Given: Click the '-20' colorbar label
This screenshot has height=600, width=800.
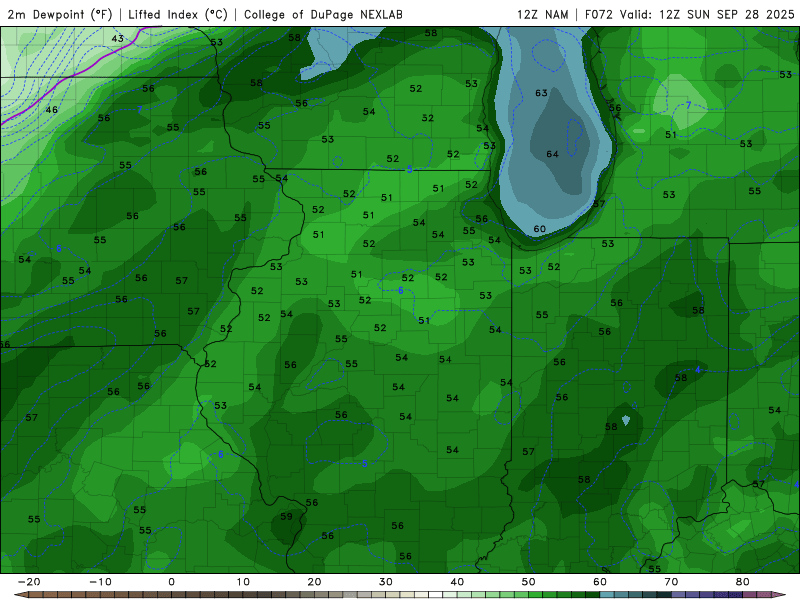Looking at the screenshot, I should (x=29, y=582).
